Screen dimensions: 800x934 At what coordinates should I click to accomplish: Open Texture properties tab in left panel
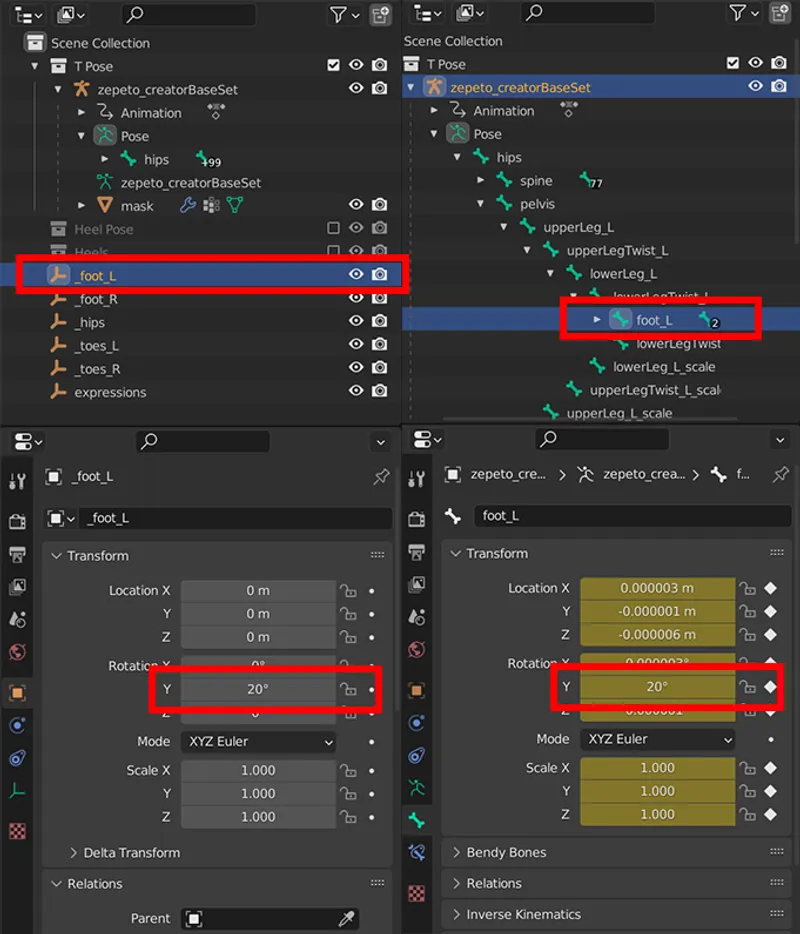coord(17,831)
